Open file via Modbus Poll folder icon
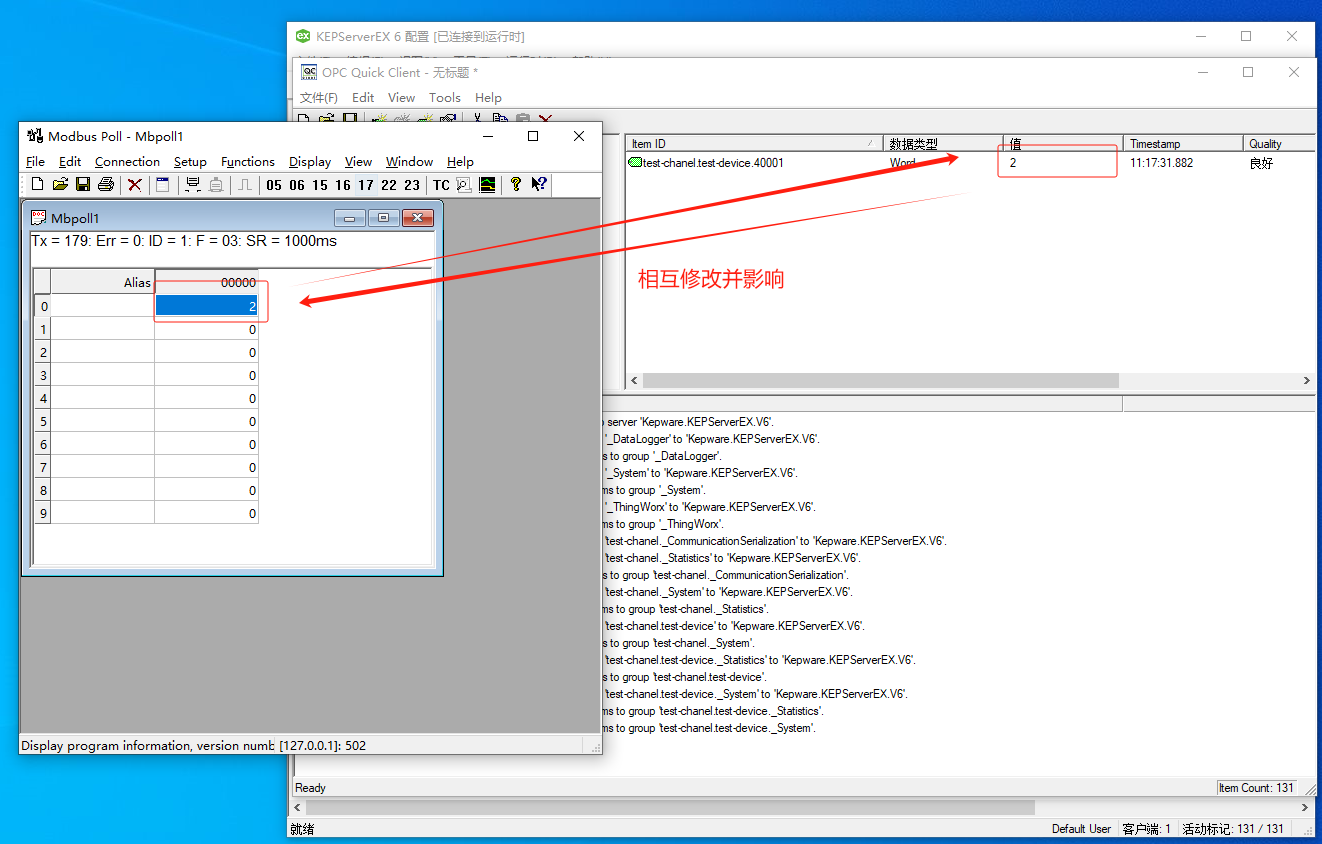Image resolution: width=1322 pixels, height=844 pixels. [x=60, y=185]
